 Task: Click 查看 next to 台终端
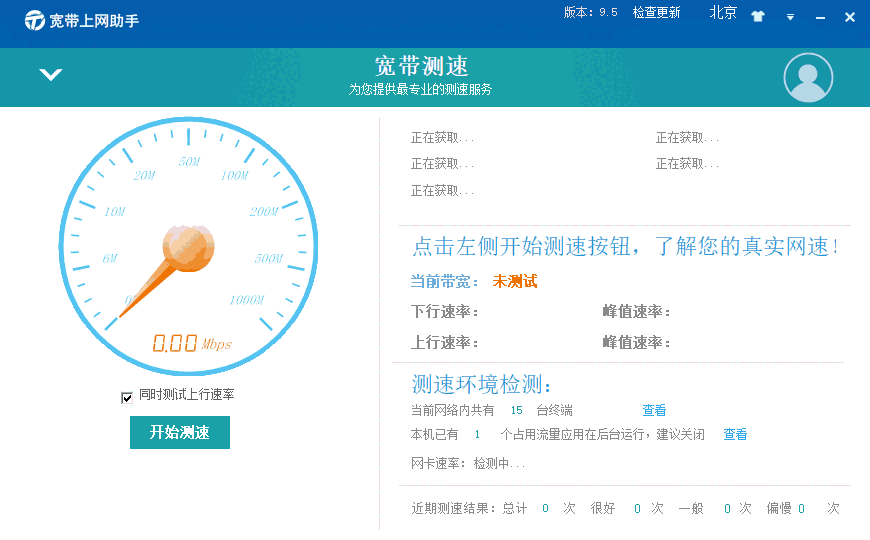(654, 410)
